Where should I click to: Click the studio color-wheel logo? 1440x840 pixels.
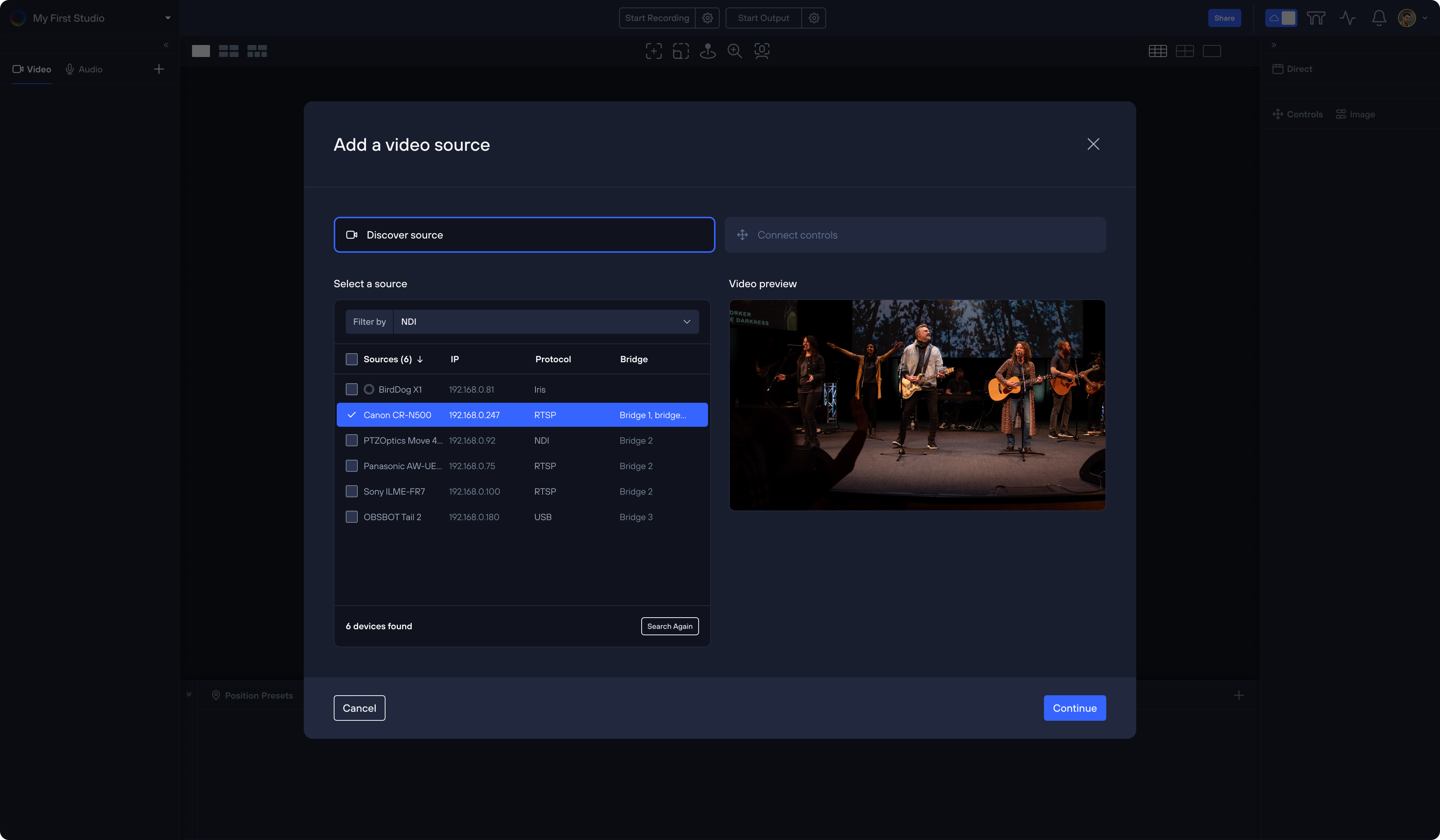click(18, 18)
